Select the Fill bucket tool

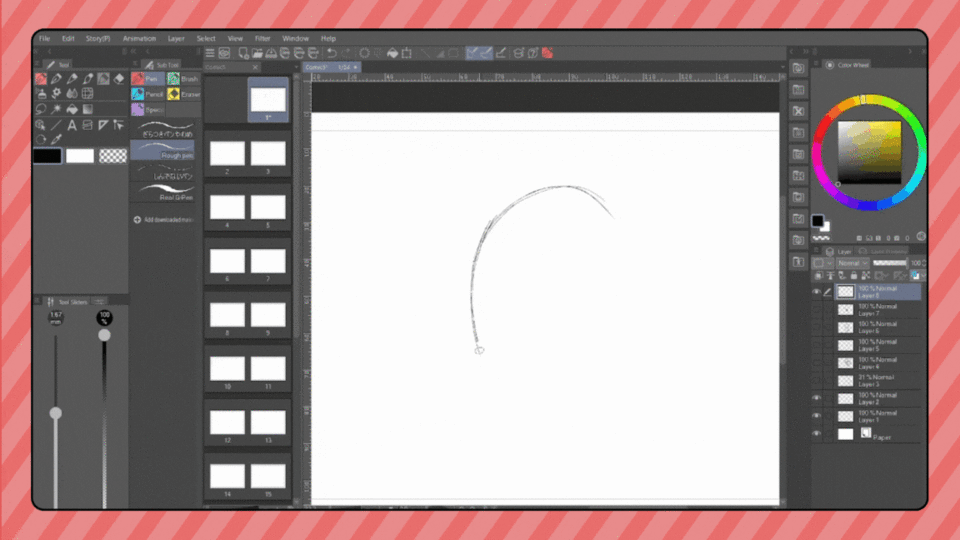coord(72,109)
